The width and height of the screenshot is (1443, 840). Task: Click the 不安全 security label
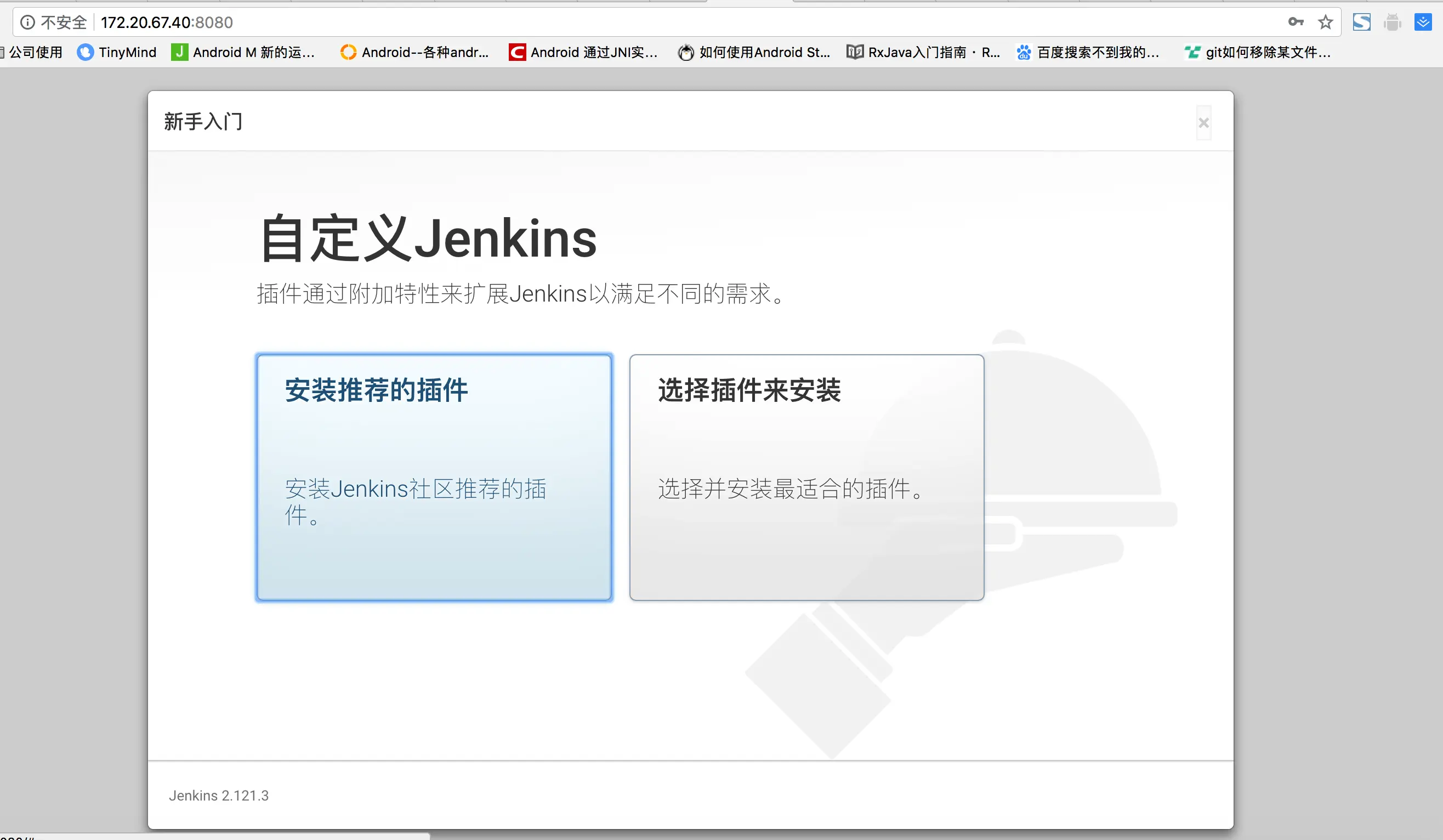coord(64,22)
